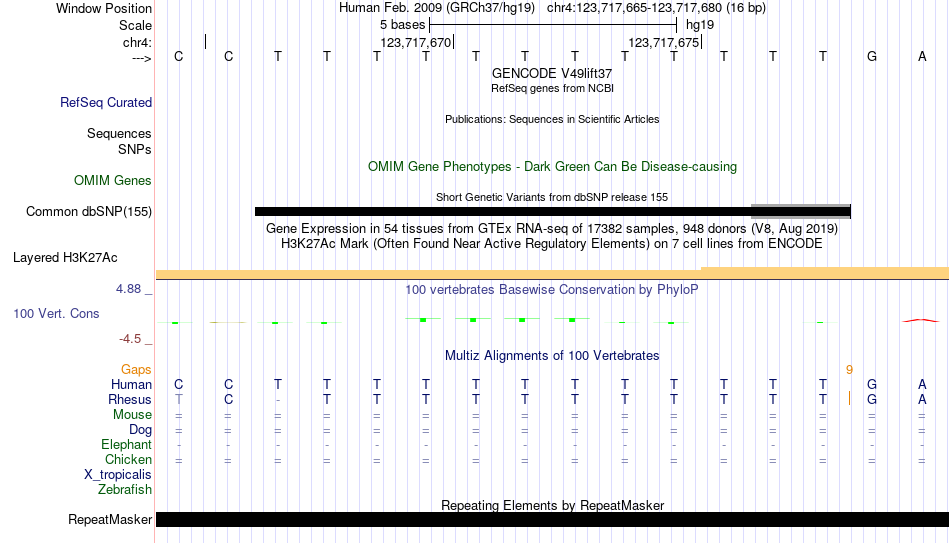Click the Layered H3K27Ac track label

pyautogui.click(x=65, y=258)
